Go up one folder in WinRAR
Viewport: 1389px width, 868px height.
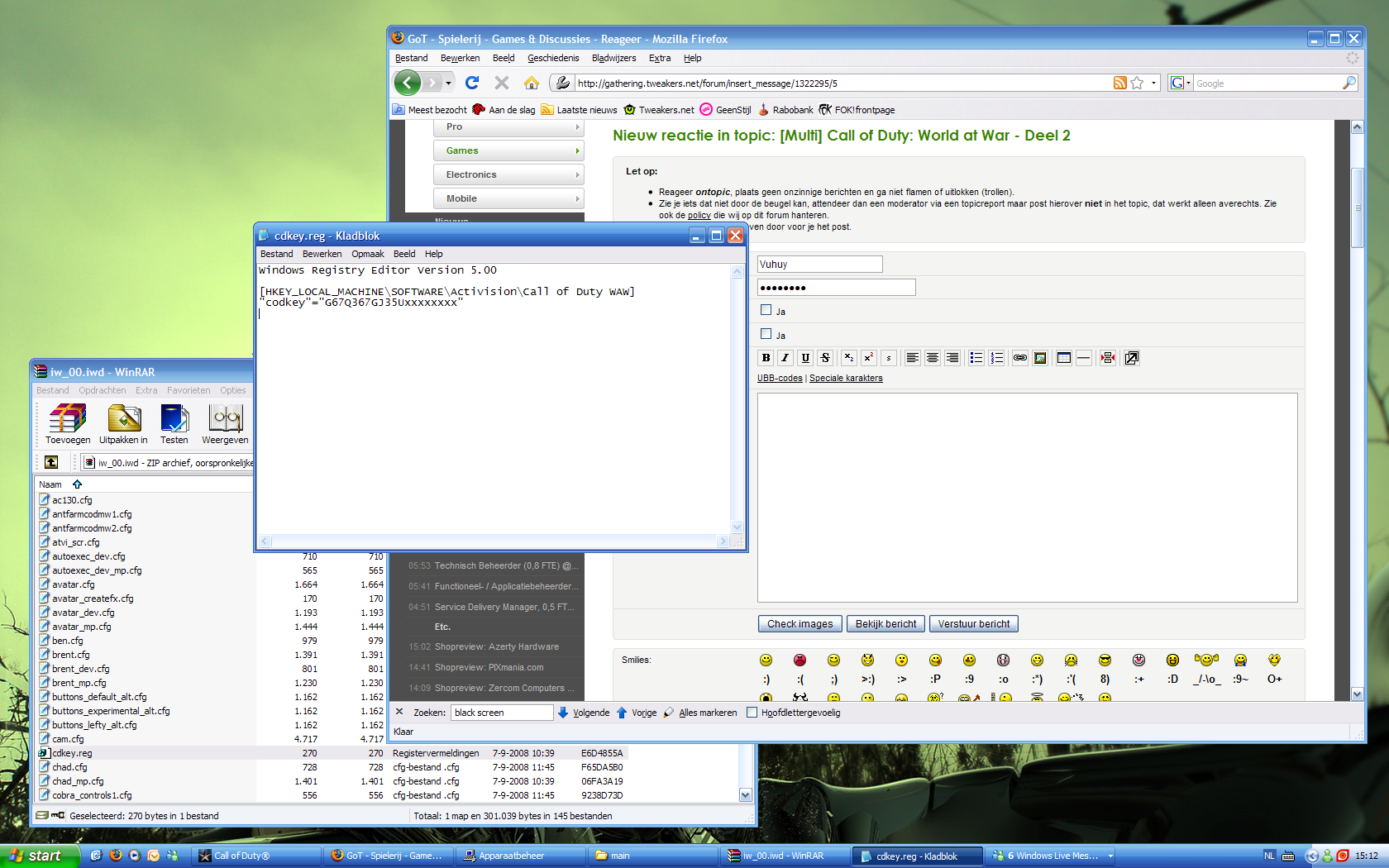point(51,462)
